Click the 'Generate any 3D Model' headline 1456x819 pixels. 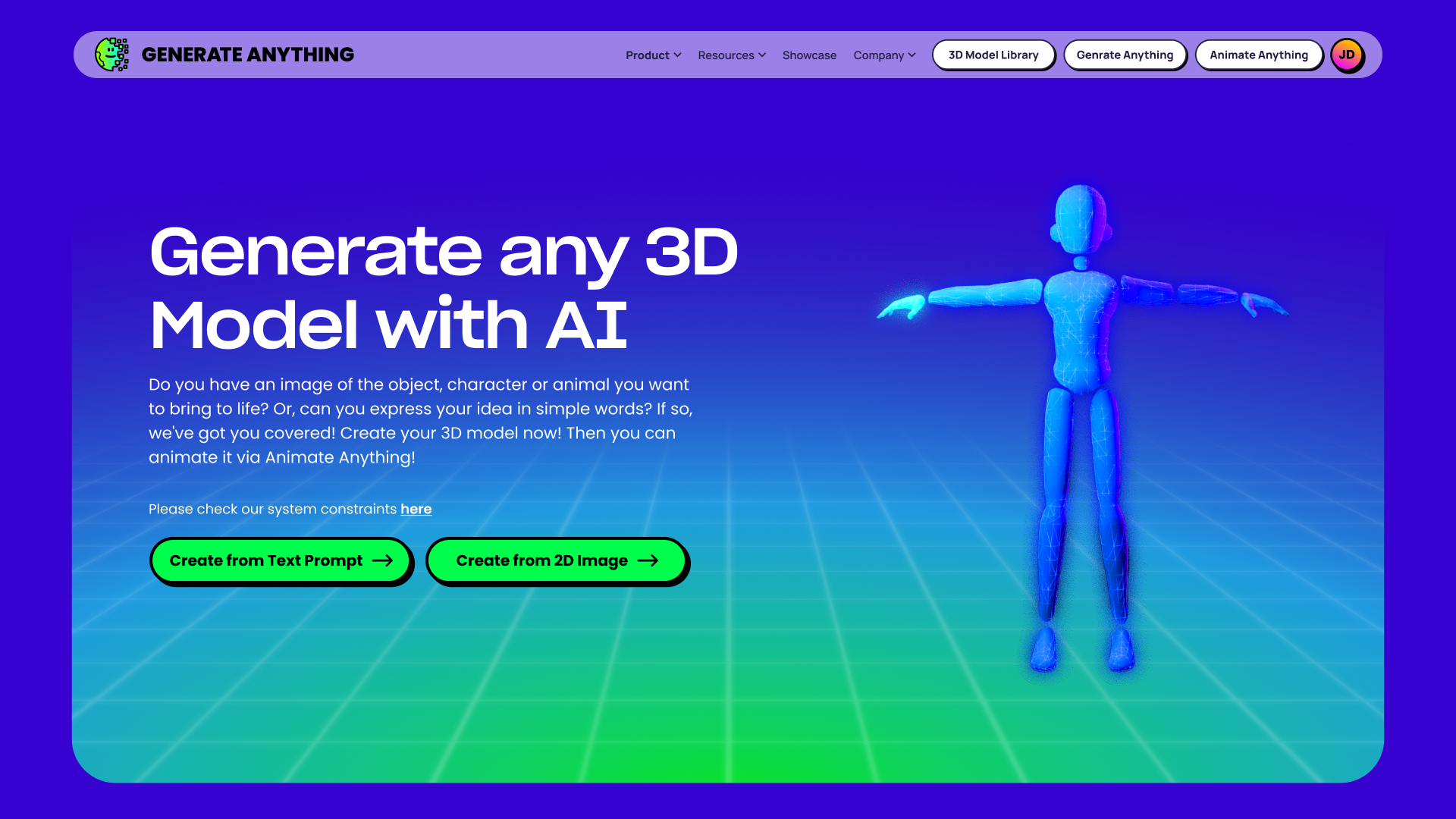tap(444, 288)
